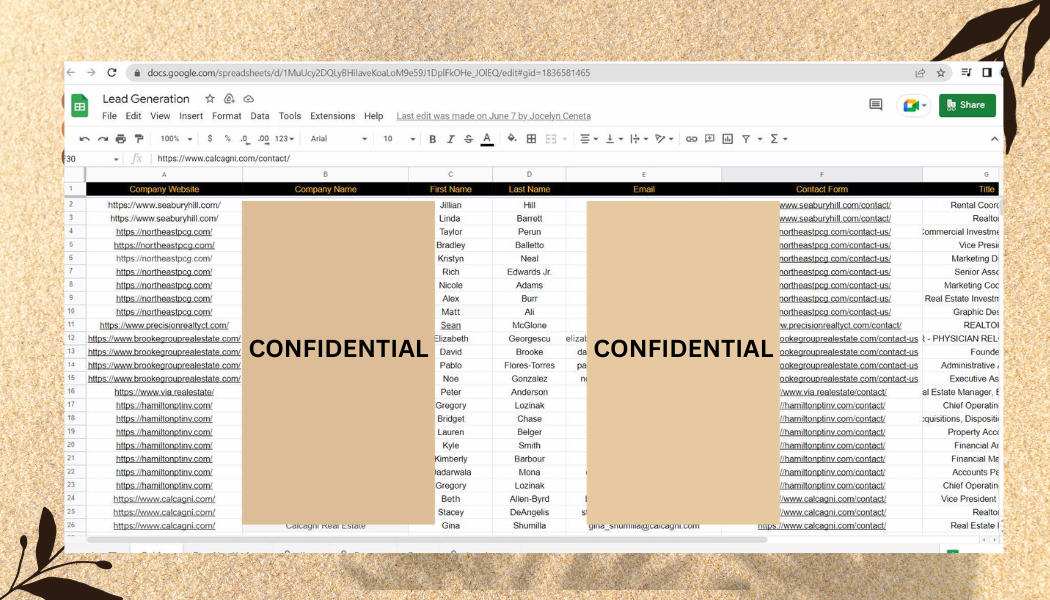Open fill color picker
The height and width of the screenshot is (600, 1050).
512,139
